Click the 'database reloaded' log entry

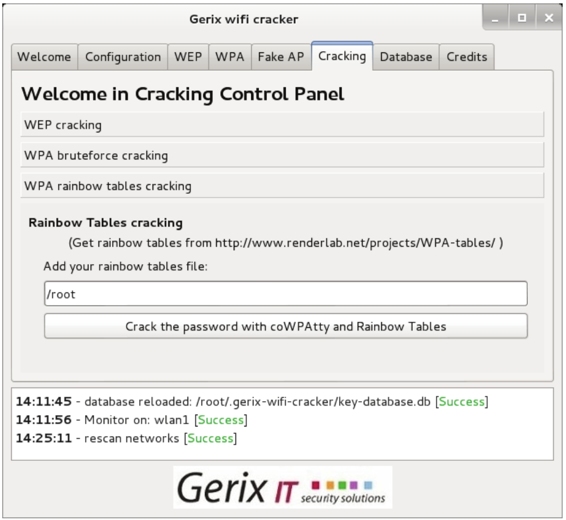click(252, 402)
